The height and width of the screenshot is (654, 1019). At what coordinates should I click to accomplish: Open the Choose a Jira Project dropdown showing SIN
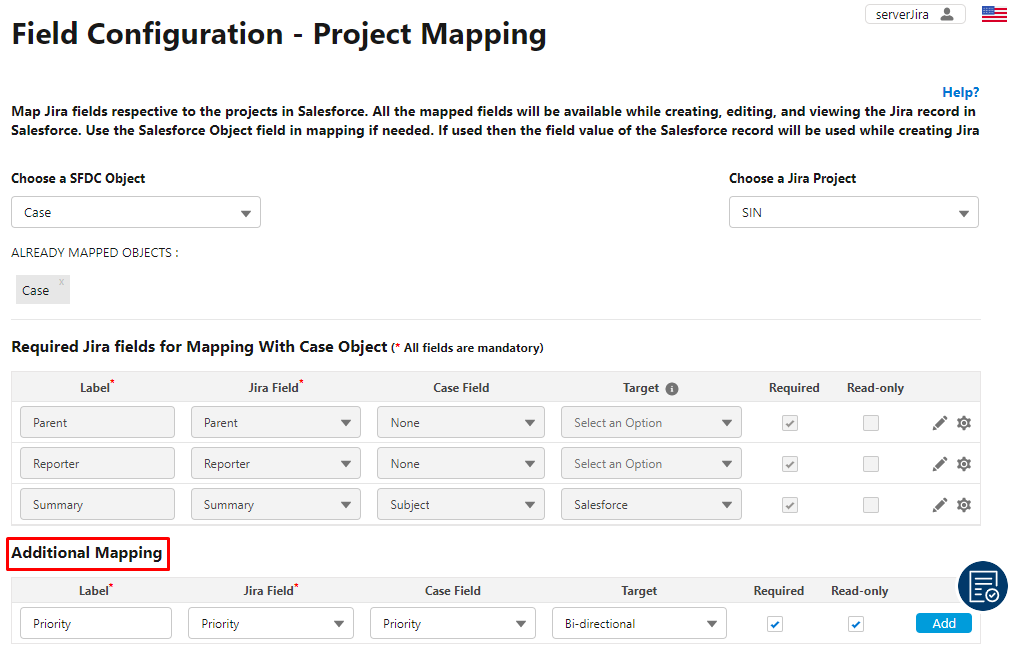(853, 212)
